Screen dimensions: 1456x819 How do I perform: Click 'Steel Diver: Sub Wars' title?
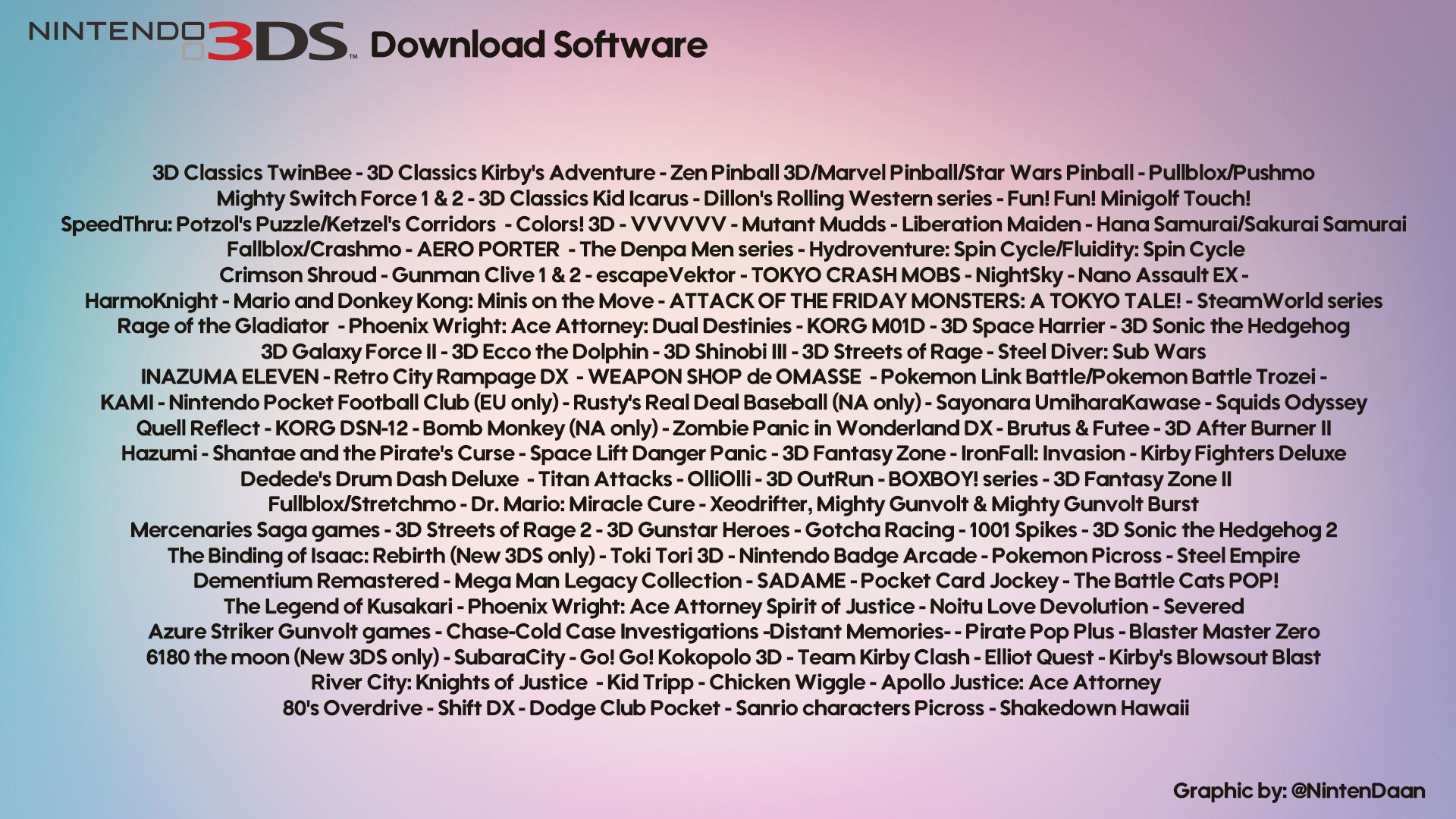(1102, 352)
